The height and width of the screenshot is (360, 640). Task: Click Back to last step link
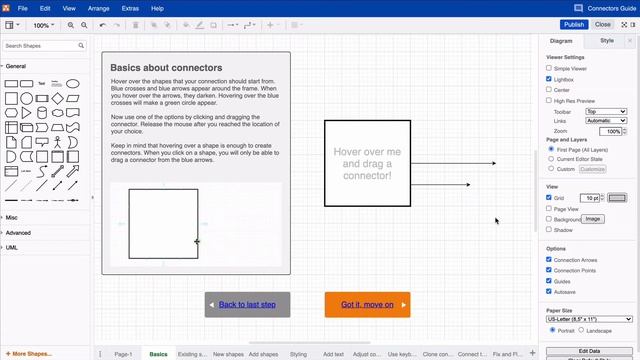[x=247, y=304]
